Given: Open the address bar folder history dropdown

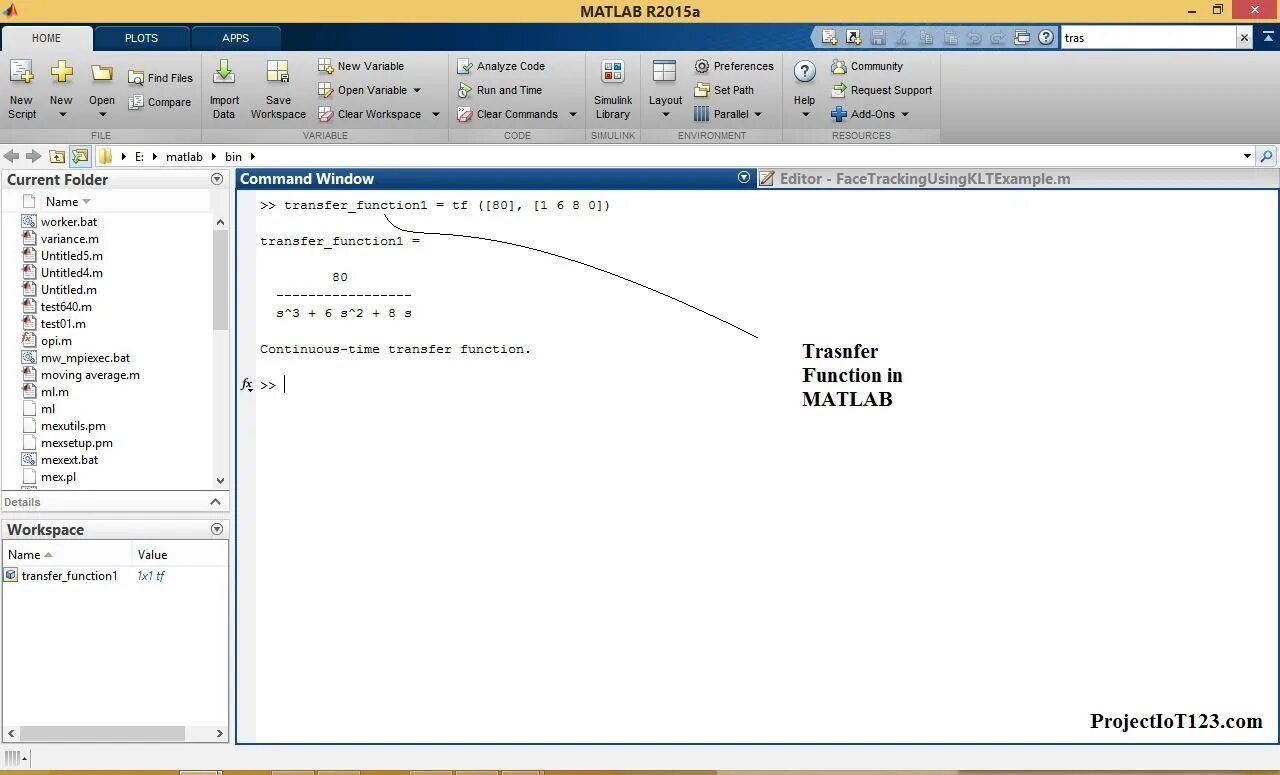Looking at the screenshot, I should 1247,156.
